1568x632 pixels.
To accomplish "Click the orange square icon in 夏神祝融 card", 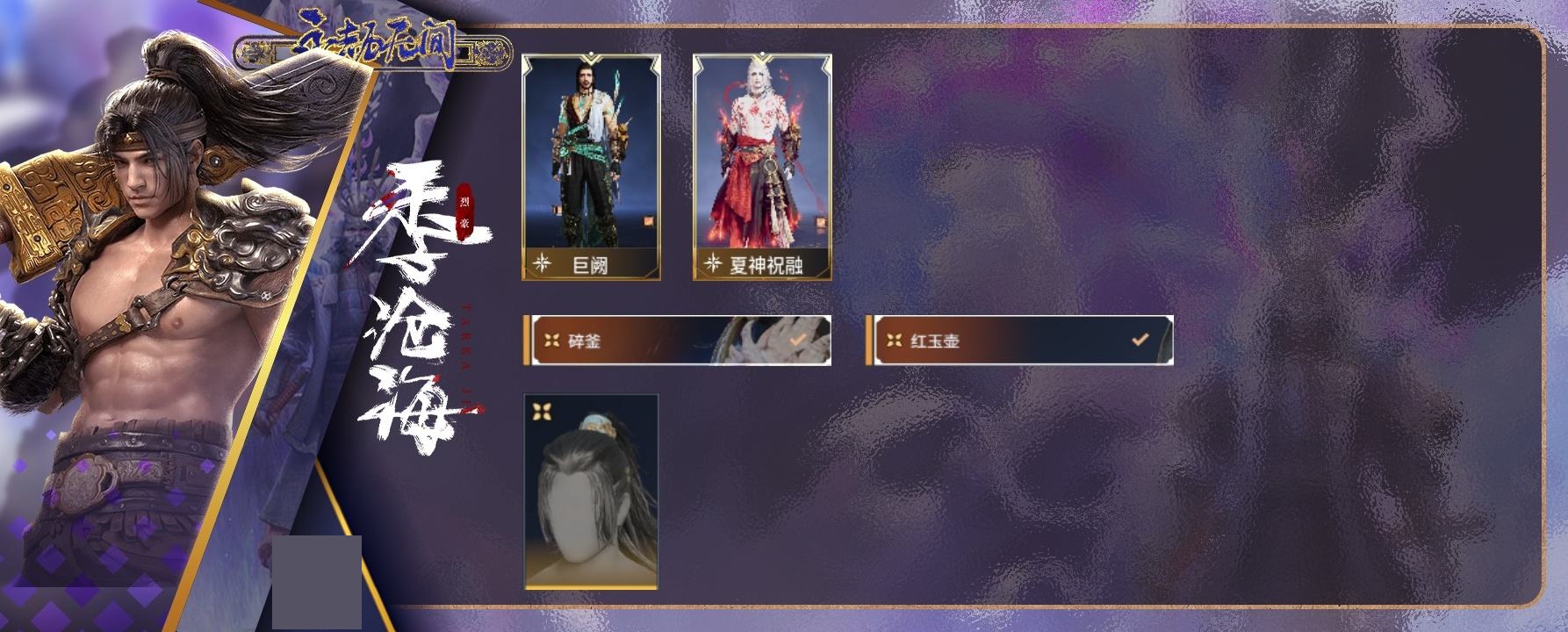I will tap(822, 222).
